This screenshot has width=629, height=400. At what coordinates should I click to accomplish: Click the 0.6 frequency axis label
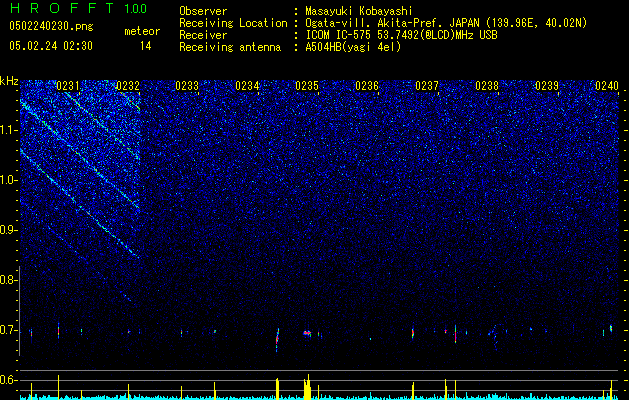pyautogui.click(x=9, y=380)
